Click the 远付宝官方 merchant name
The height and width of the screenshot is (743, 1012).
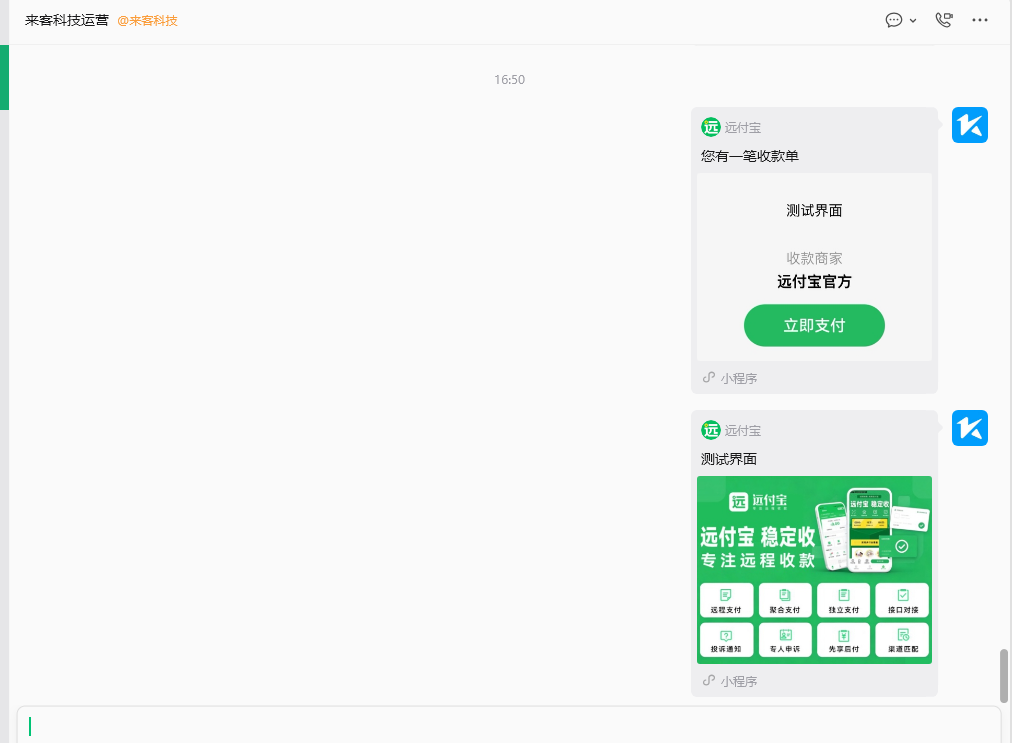pyautogui.click(x=814, y=281)
